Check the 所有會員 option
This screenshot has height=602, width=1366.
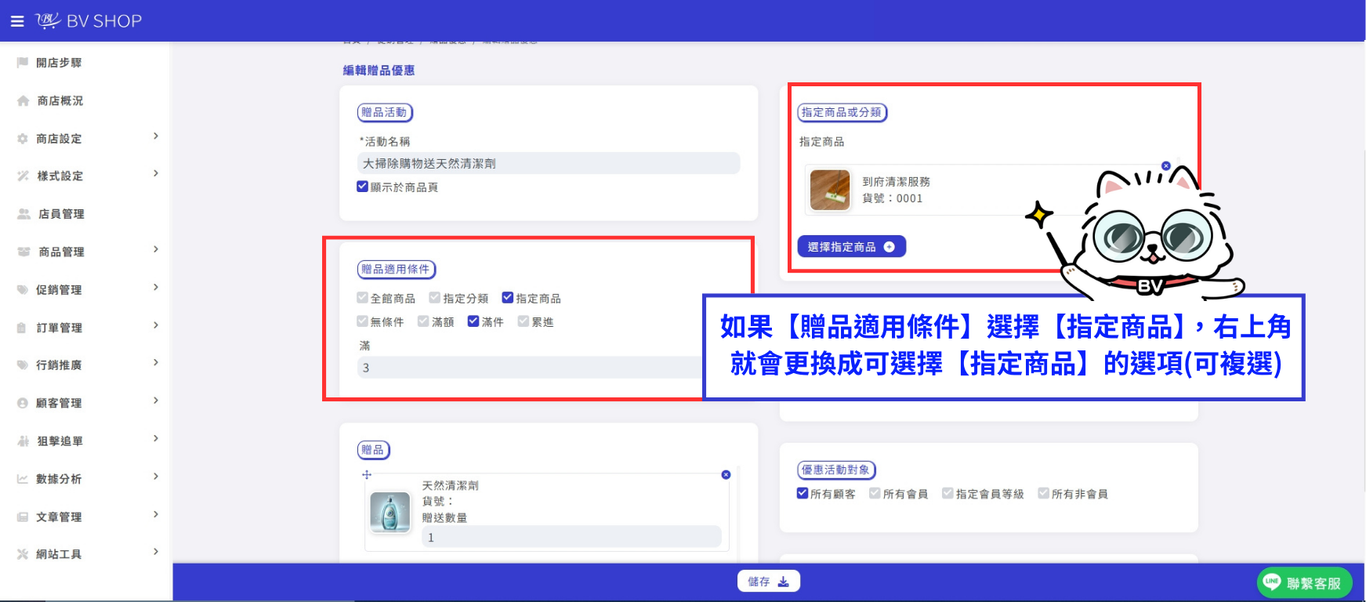click(875, 493)
